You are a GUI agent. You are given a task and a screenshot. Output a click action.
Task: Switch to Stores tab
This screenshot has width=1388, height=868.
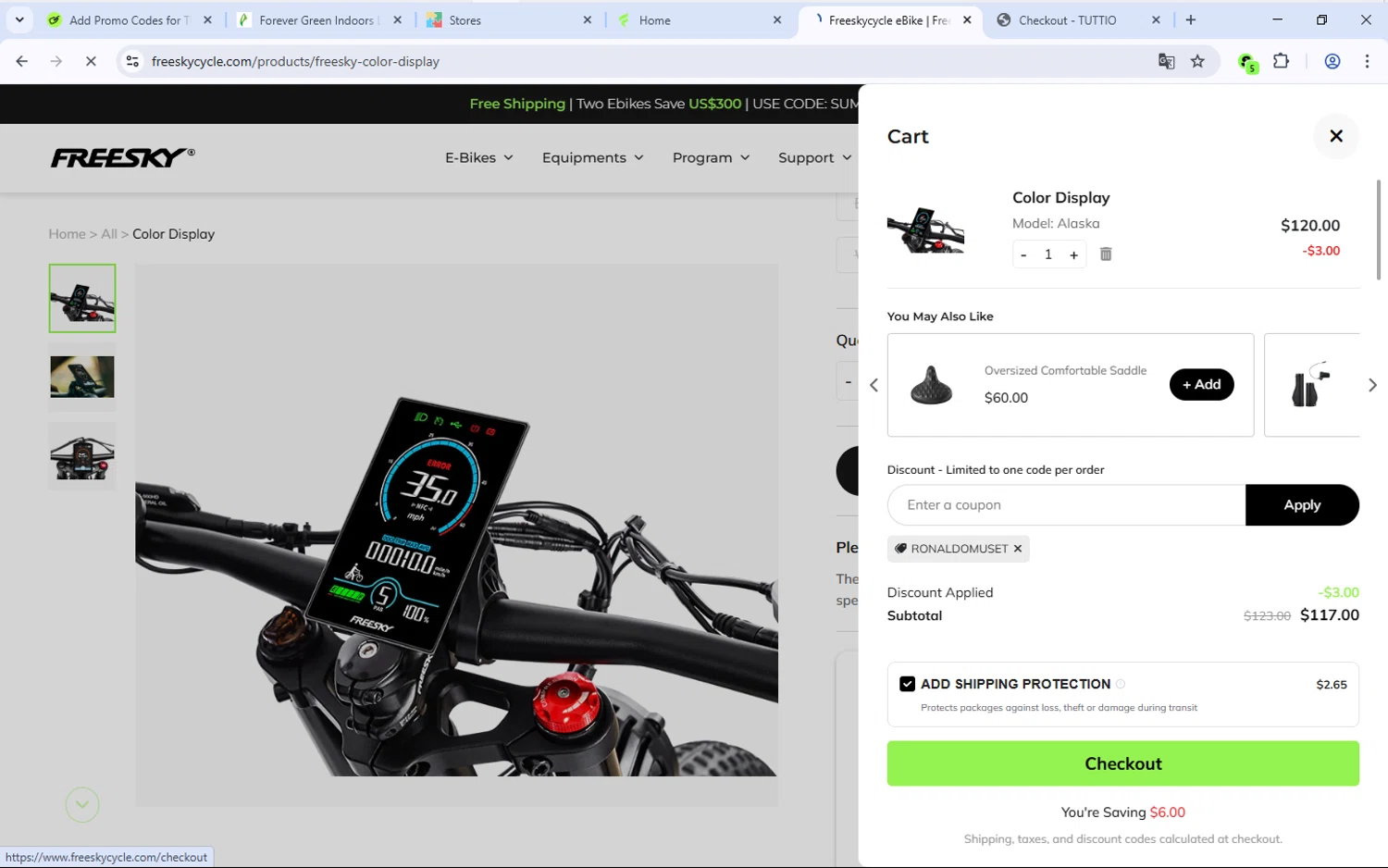pyautogui.click(x=507, y=20)
